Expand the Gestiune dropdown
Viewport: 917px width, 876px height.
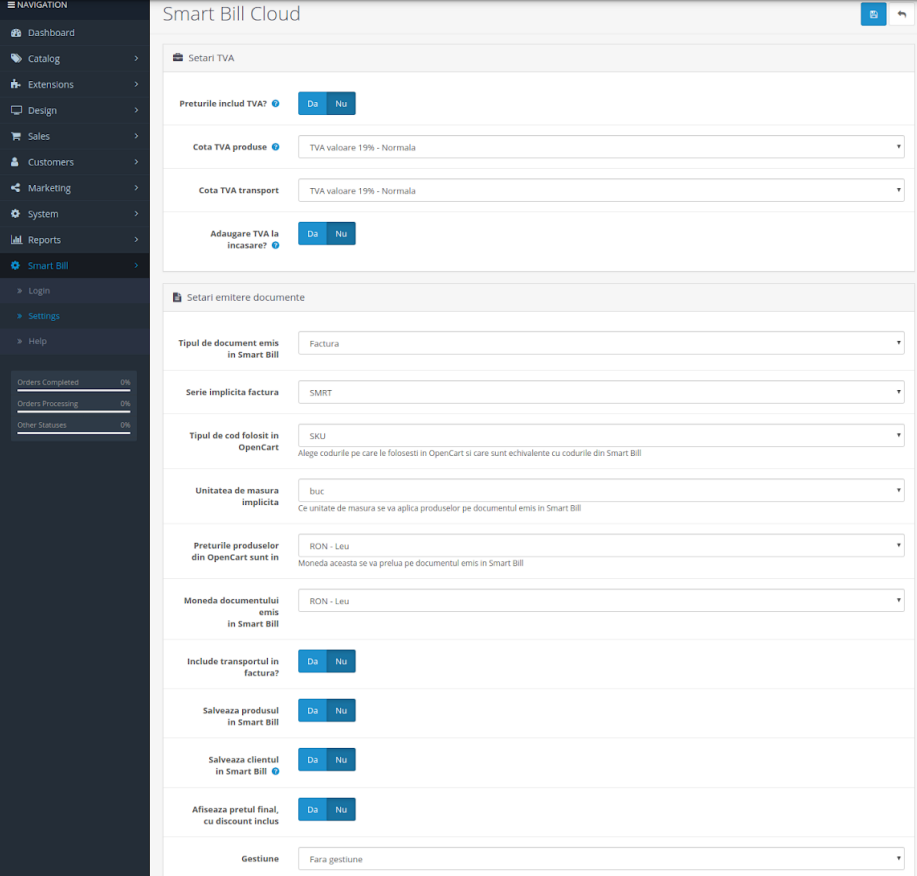(601, 858)
